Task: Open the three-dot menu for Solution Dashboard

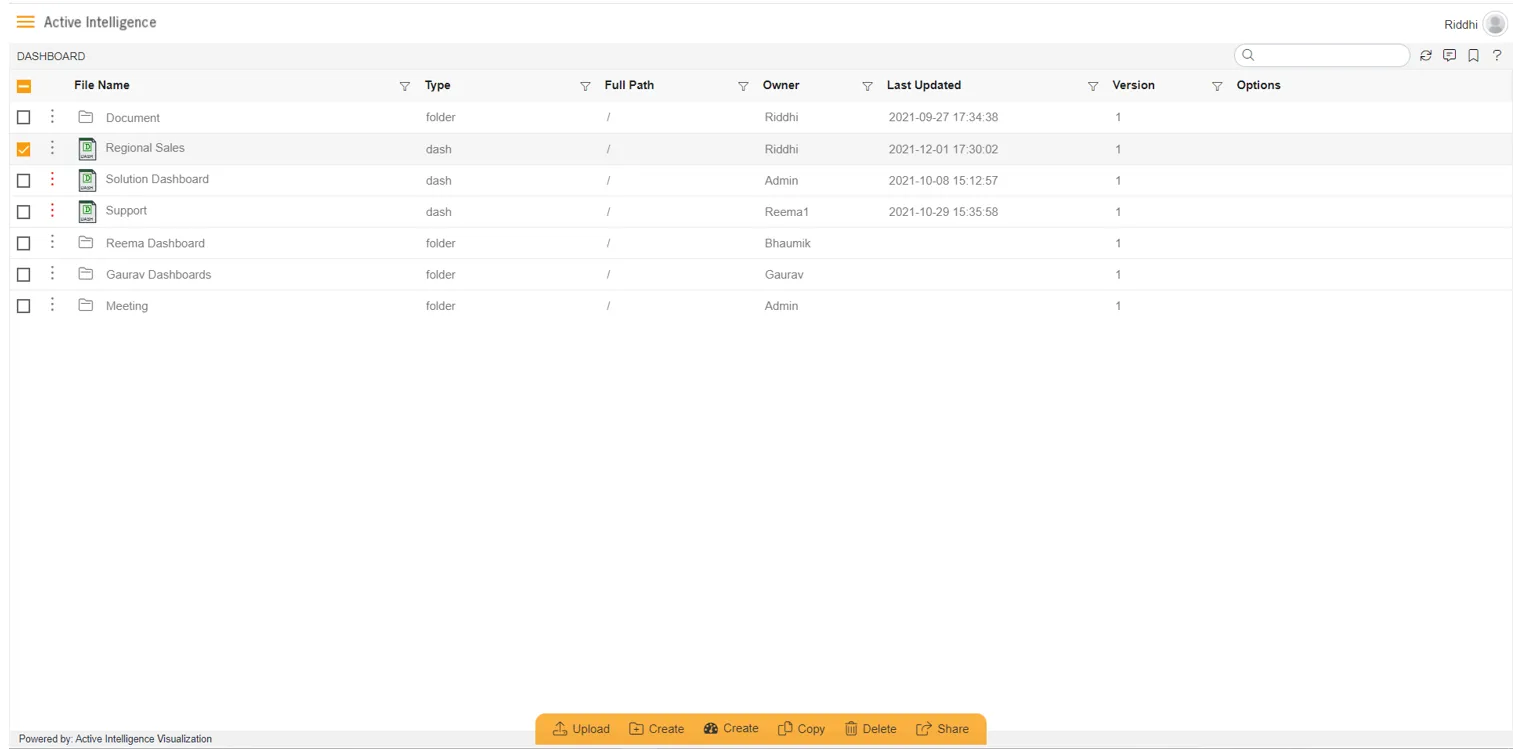Action: (52, 180)
